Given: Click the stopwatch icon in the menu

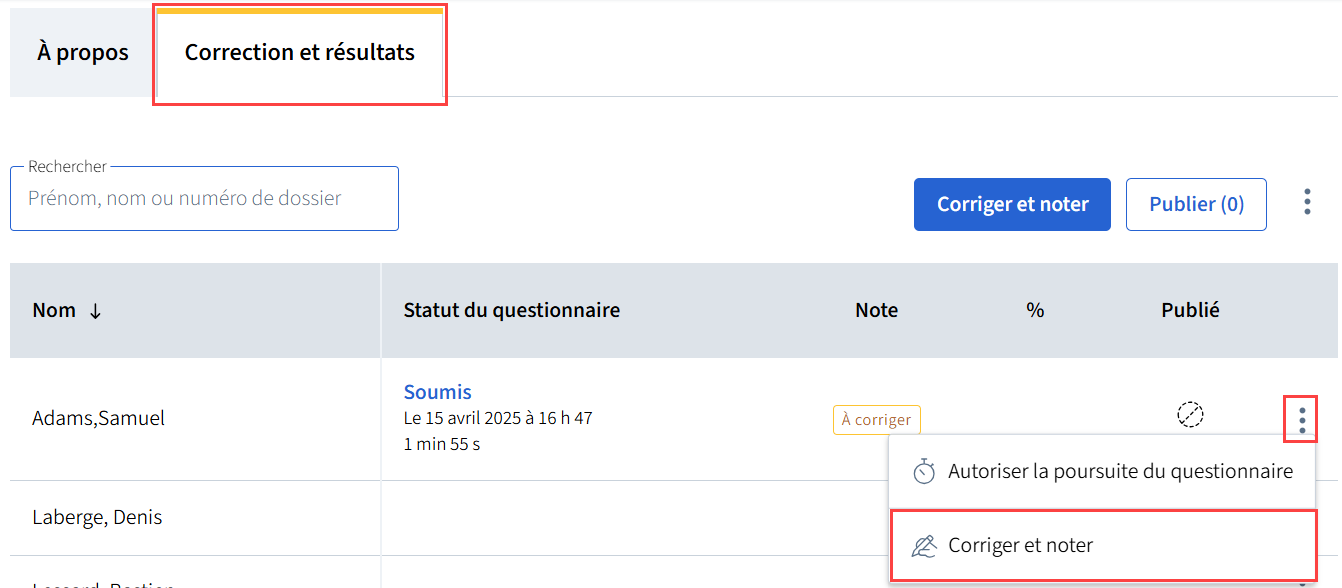Looking at the screenshot, I should coord(924,472).
